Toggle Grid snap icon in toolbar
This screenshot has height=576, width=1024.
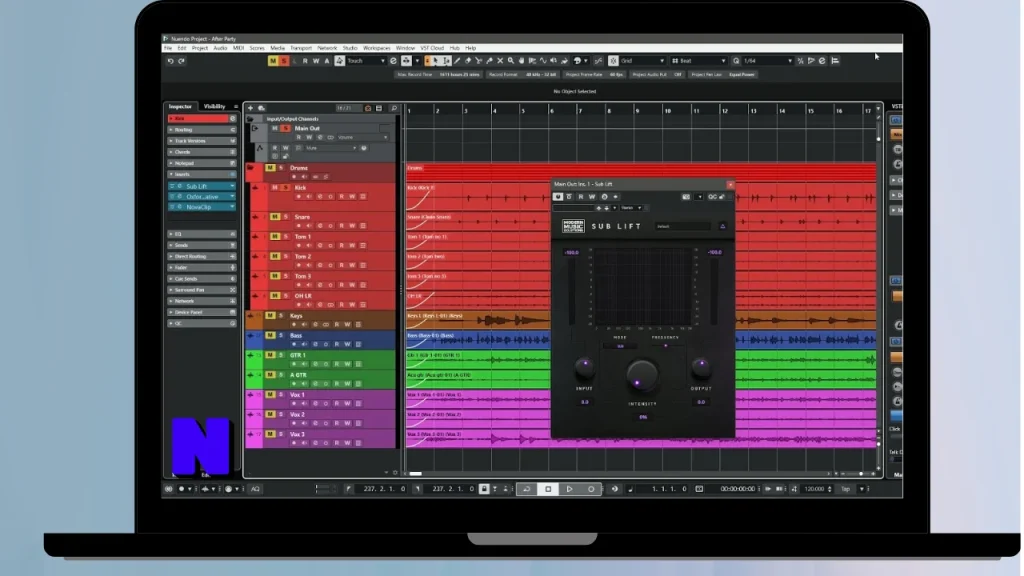pyautogui.click(x=613, y=61)
